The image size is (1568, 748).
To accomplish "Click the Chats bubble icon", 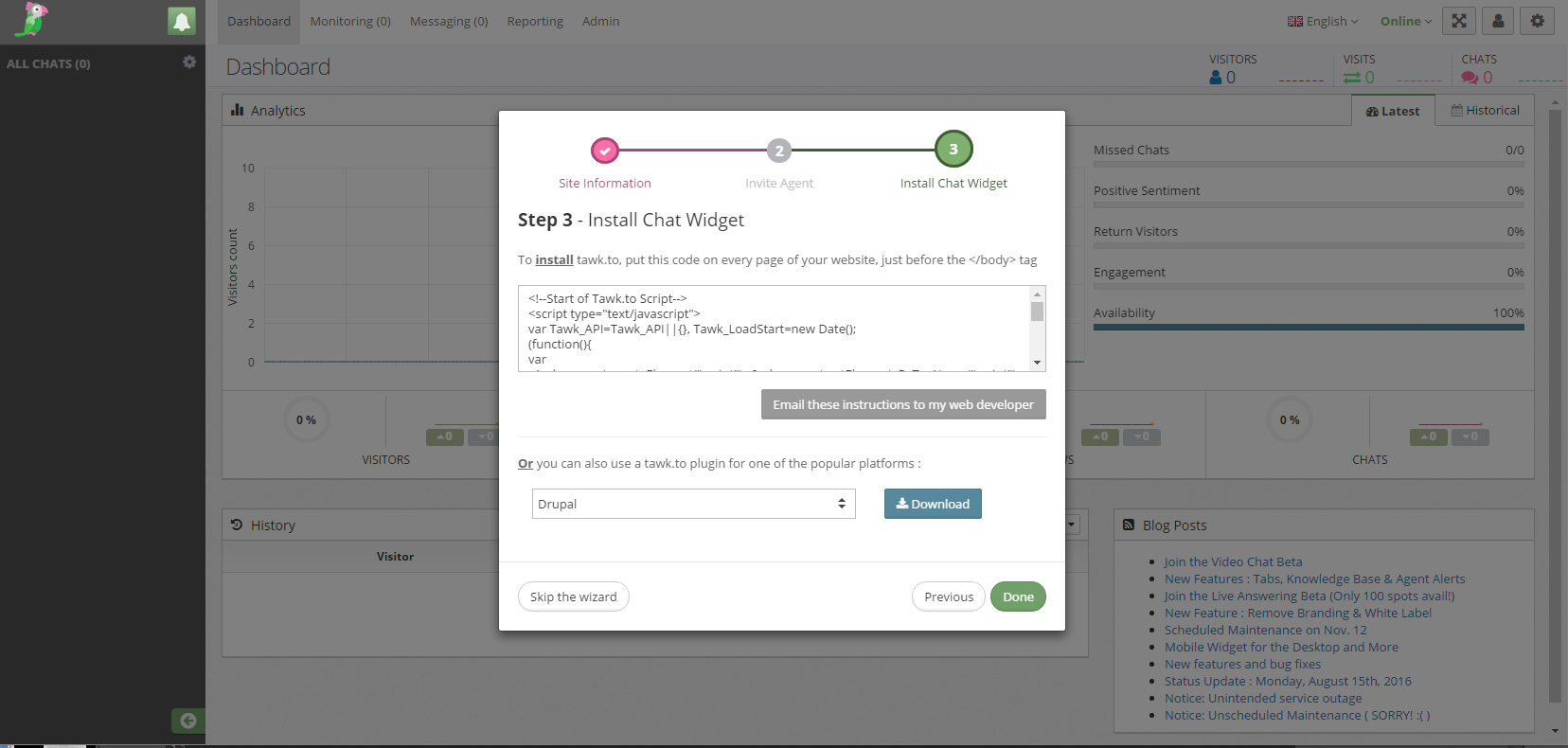I will 1470,78.
